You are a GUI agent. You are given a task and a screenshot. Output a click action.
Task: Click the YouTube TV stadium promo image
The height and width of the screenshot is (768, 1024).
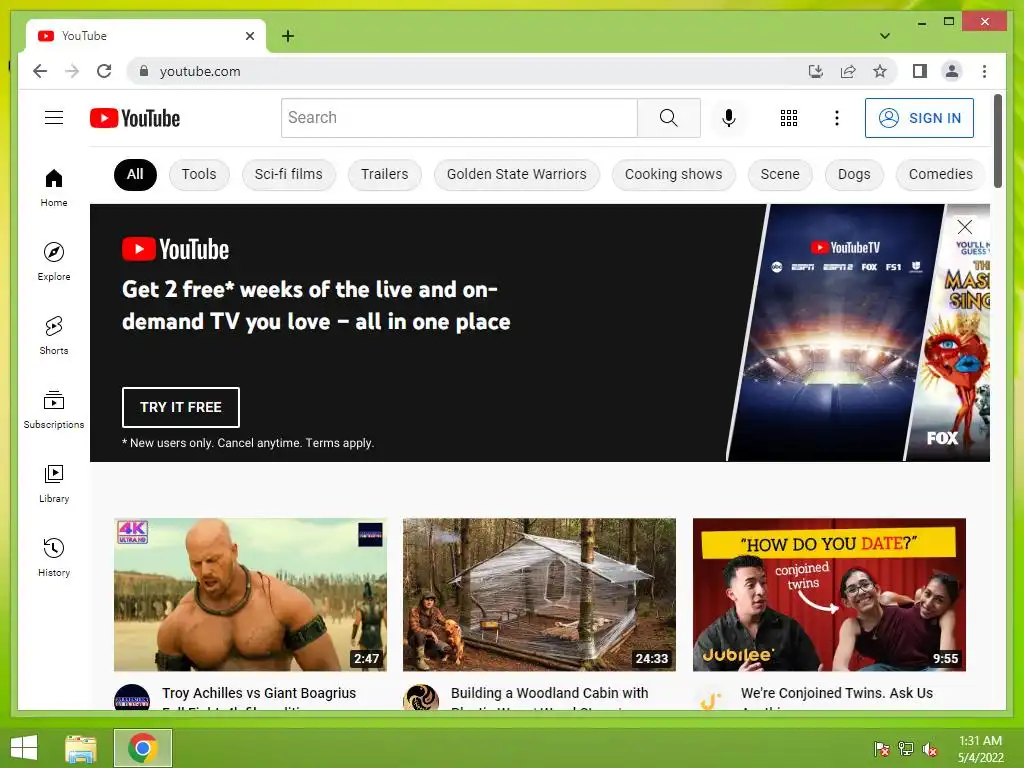pos(836,333)
